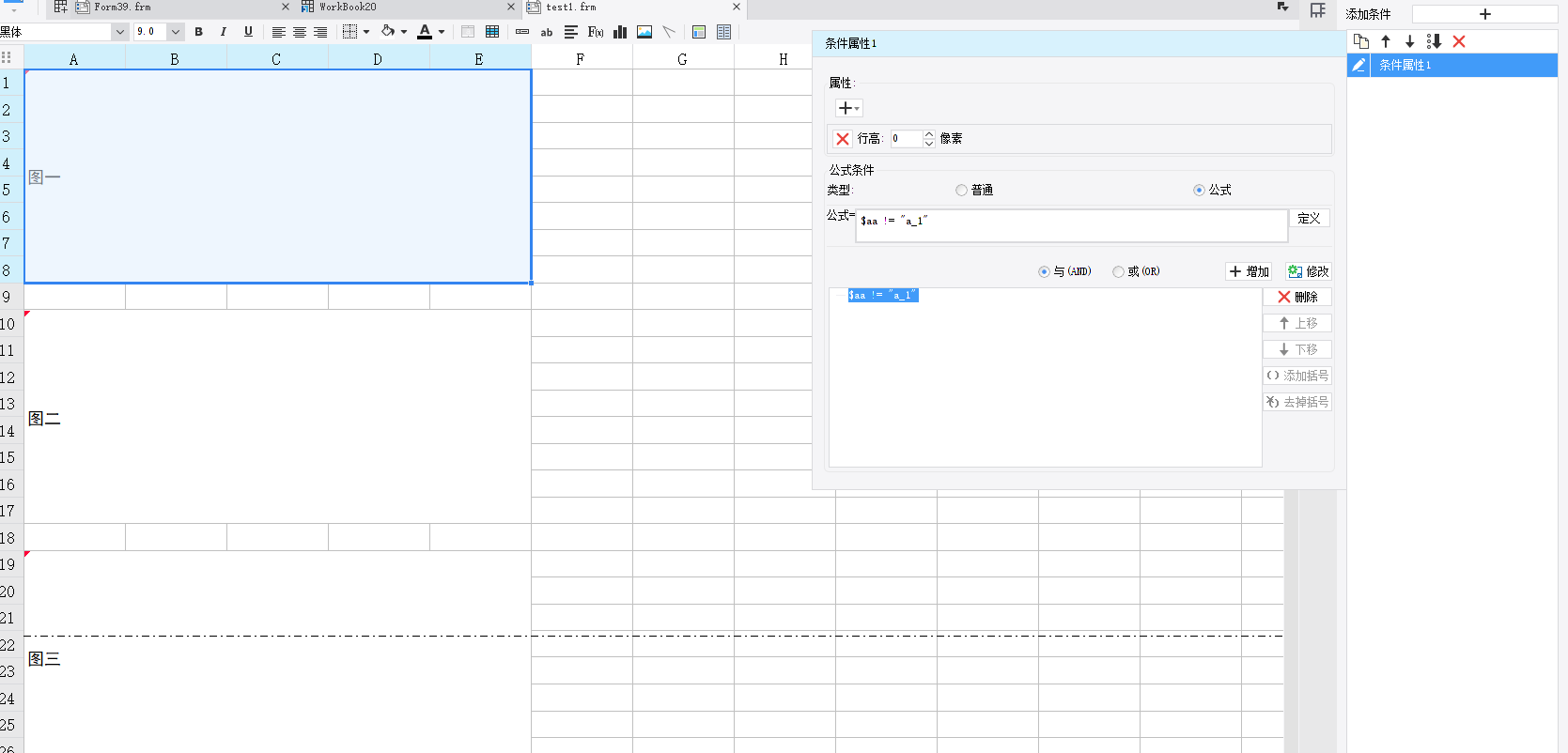Switch to the WorkBook20 tab
The width and height of the screenshot is (1568, 753).
[348, 8]
